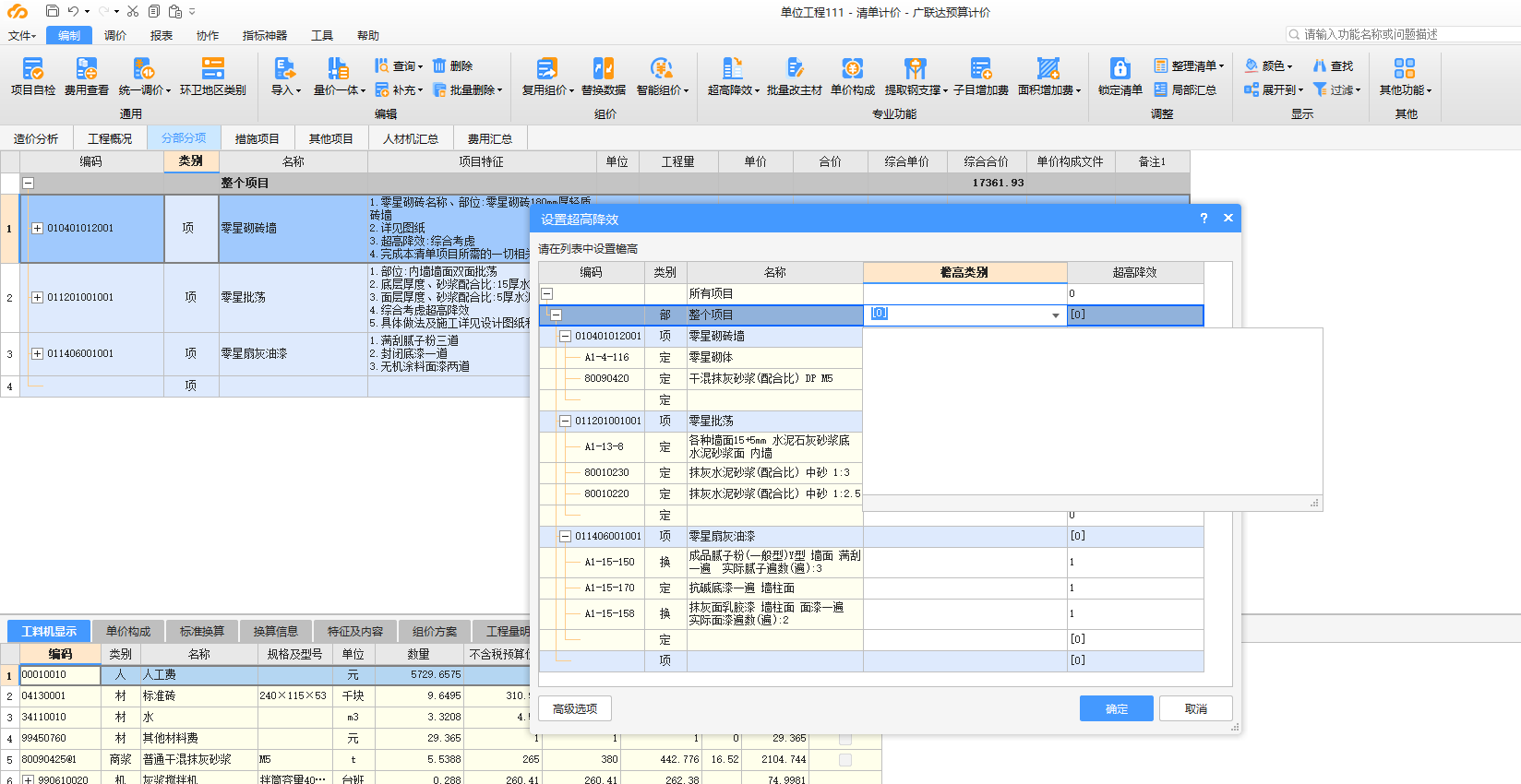
Task: Switch to the 调价 ribbon tab
Action: point(115,35)
